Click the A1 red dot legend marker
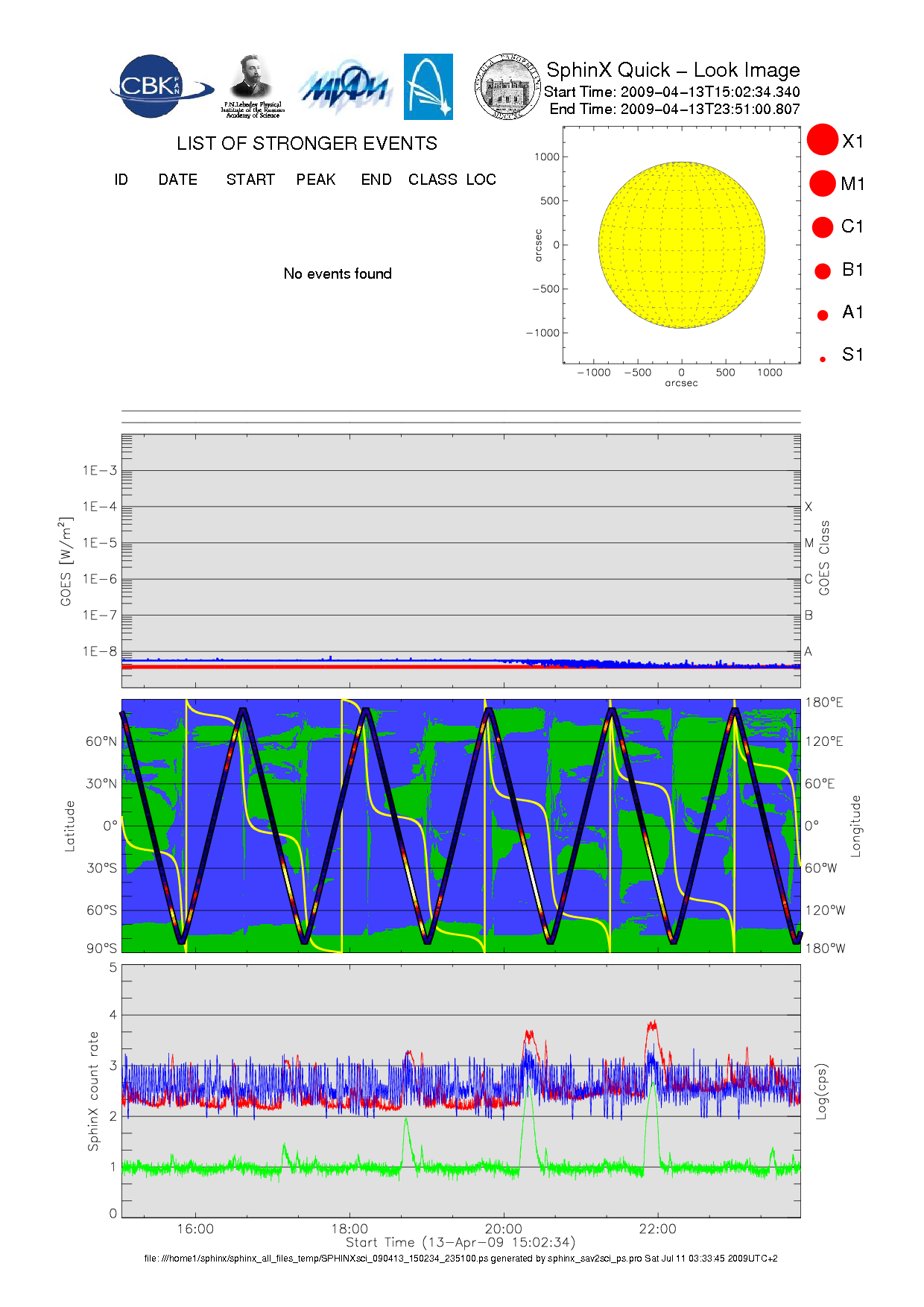The image size is (924, 1307). (823, 314)
